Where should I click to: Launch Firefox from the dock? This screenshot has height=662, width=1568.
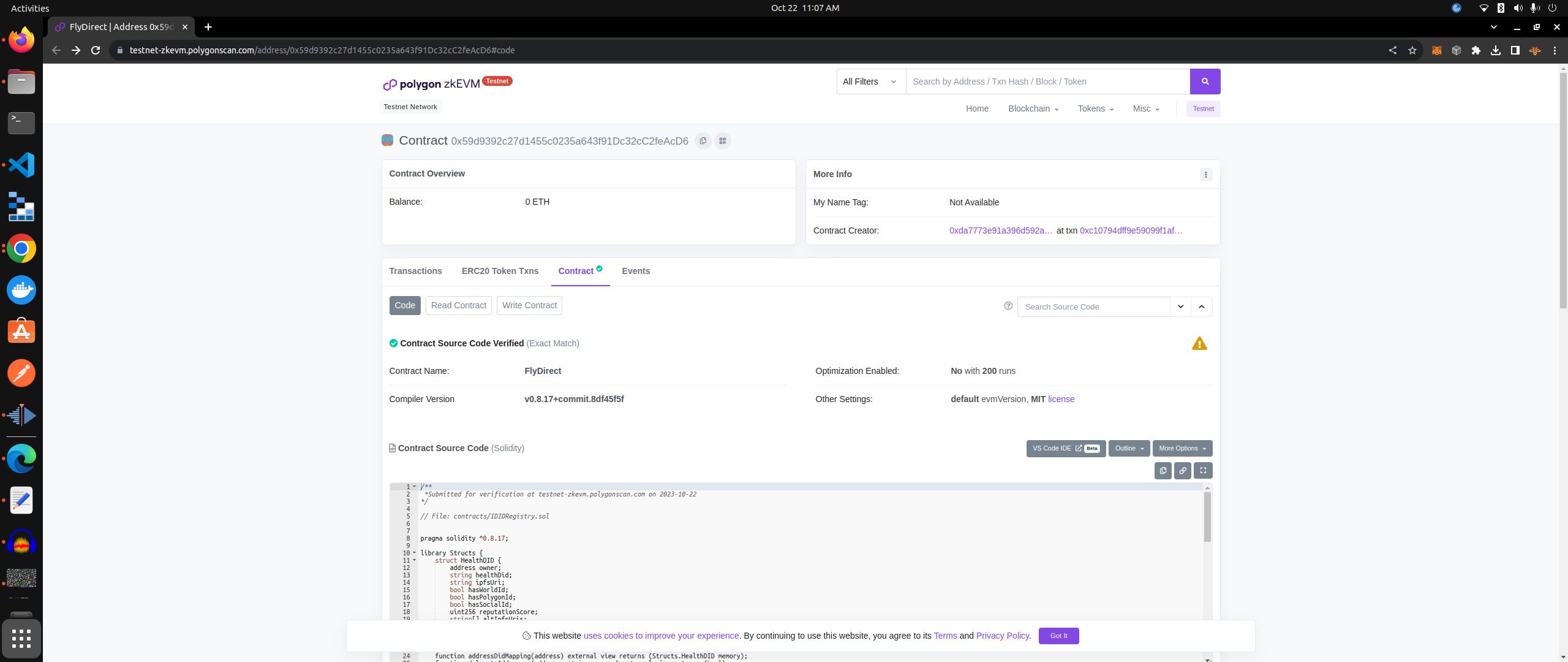21,40
